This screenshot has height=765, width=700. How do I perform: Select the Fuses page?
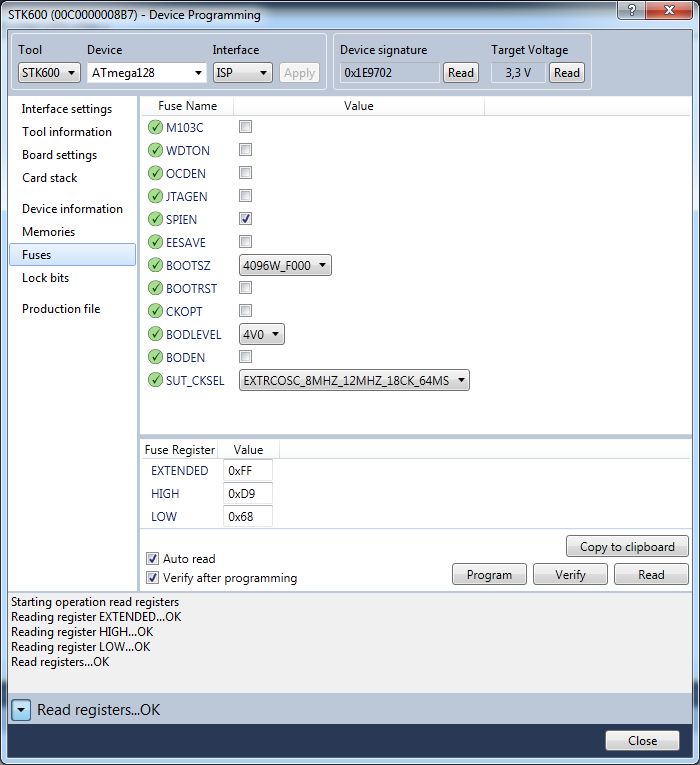pos(72,255)
